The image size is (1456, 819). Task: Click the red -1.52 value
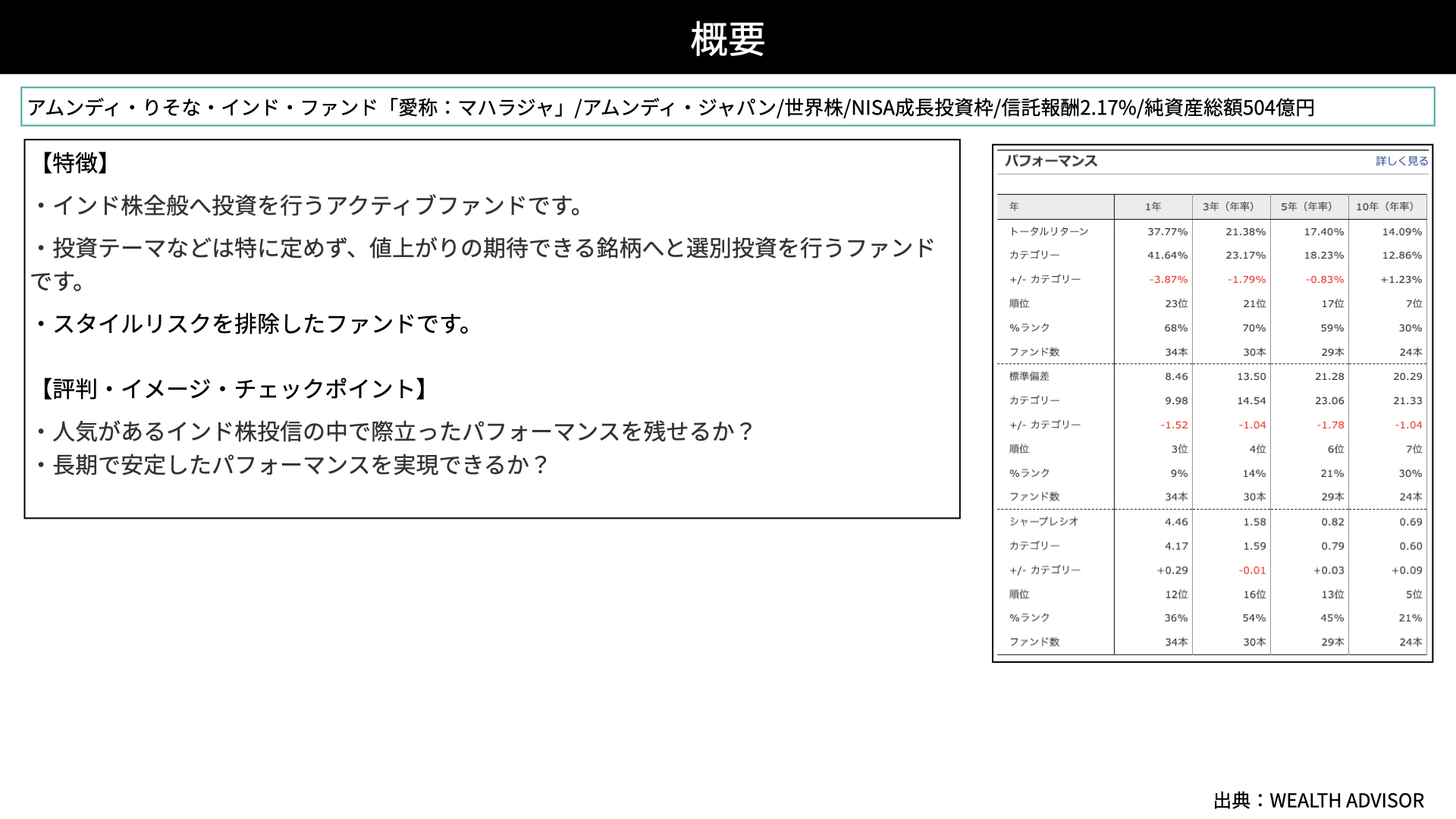click(1174, 425)
